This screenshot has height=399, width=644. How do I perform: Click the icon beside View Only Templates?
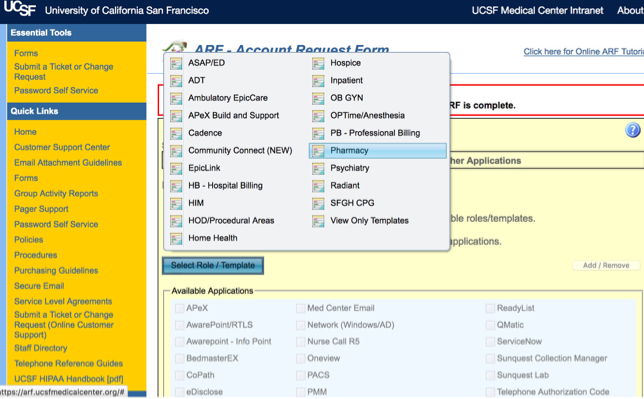pos(318,221)
